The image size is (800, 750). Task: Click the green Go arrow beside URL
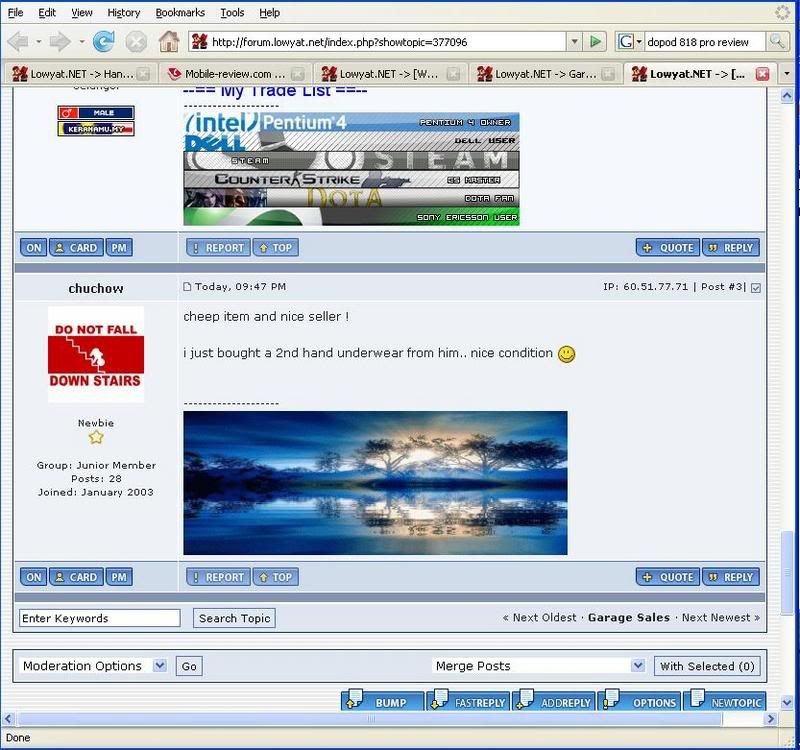[596, 42]
